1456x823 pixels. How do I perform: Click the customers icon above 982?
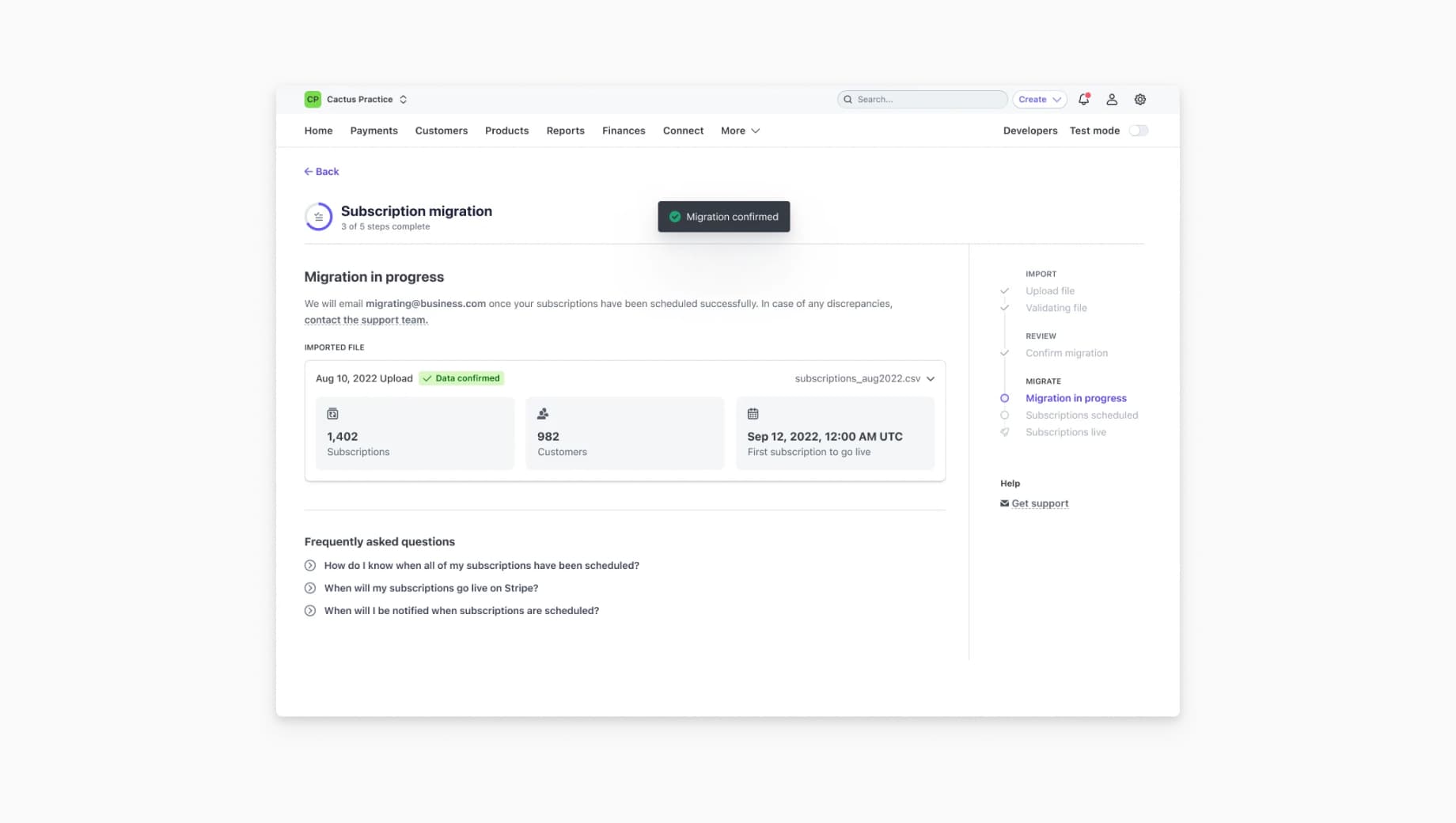coord(543,414)
